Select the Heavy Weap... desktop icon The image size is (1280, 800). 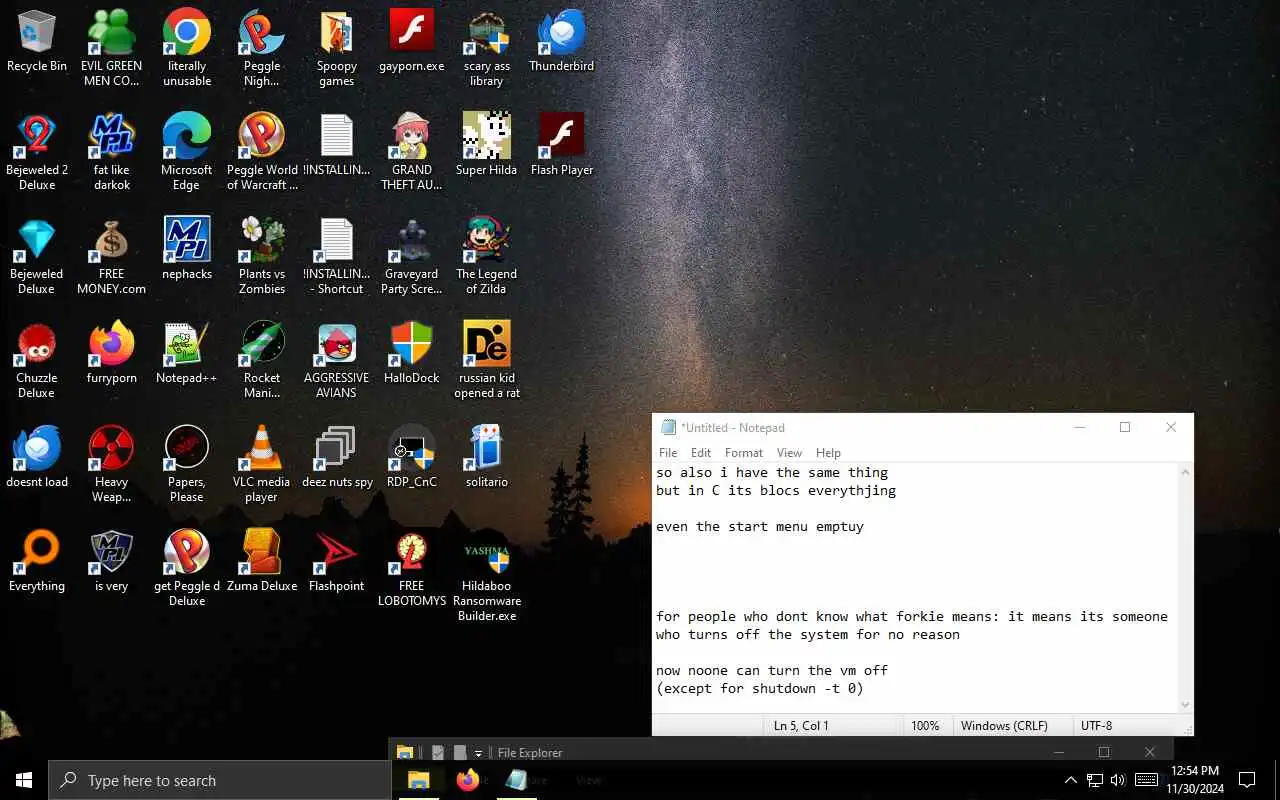[112, 464]
